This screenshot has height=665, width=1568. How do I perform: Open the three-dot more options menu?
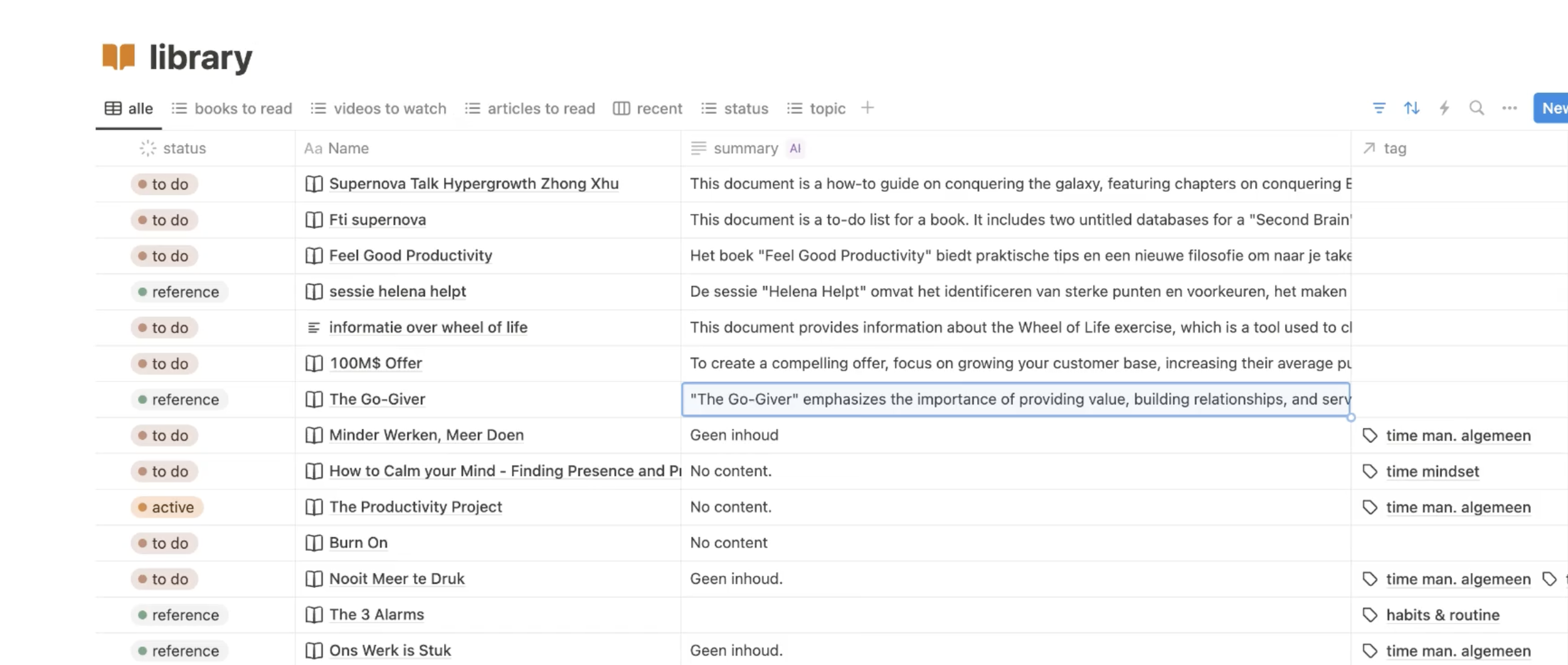(x=1509, y=109)
